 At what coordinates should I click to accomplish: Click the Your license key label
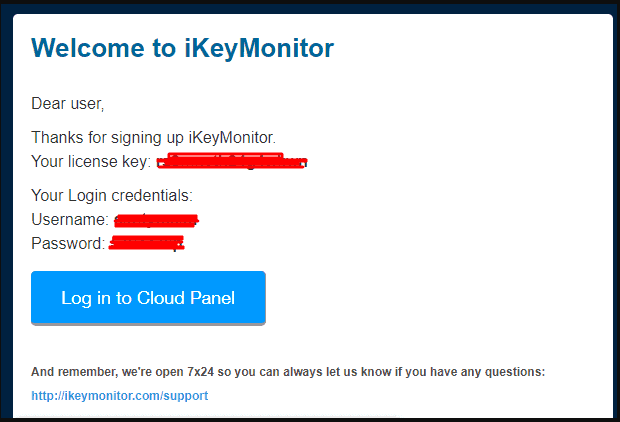pyautogui.click(x=91, y=161)
